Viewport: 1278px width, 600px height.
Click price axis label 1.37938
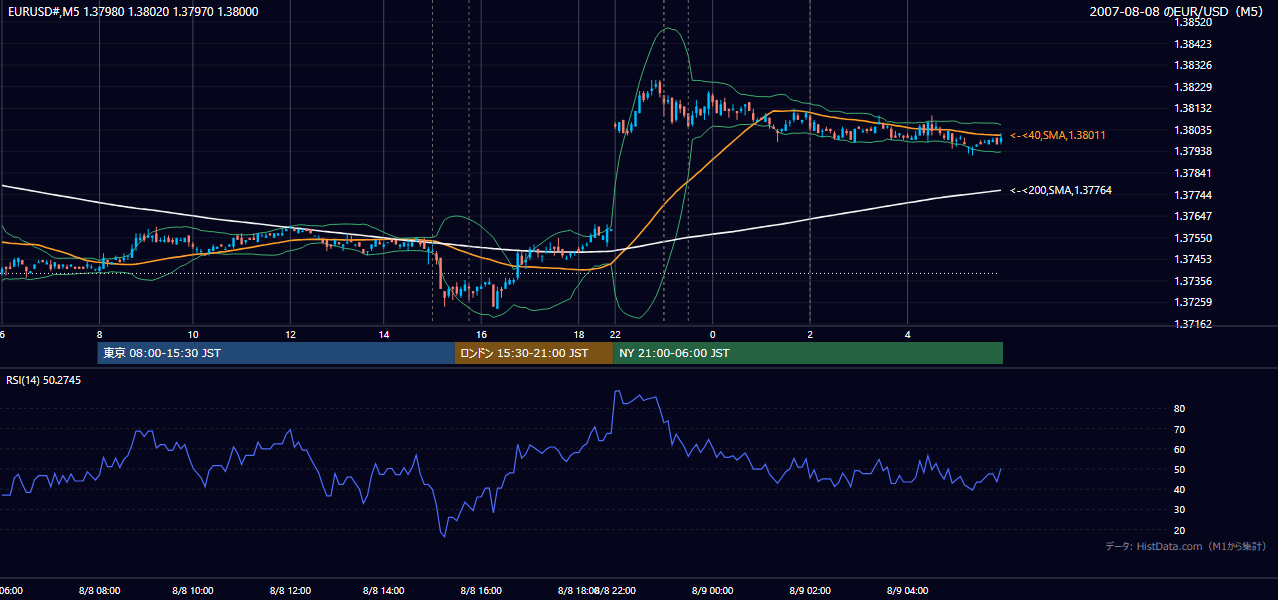(1193, 151)
